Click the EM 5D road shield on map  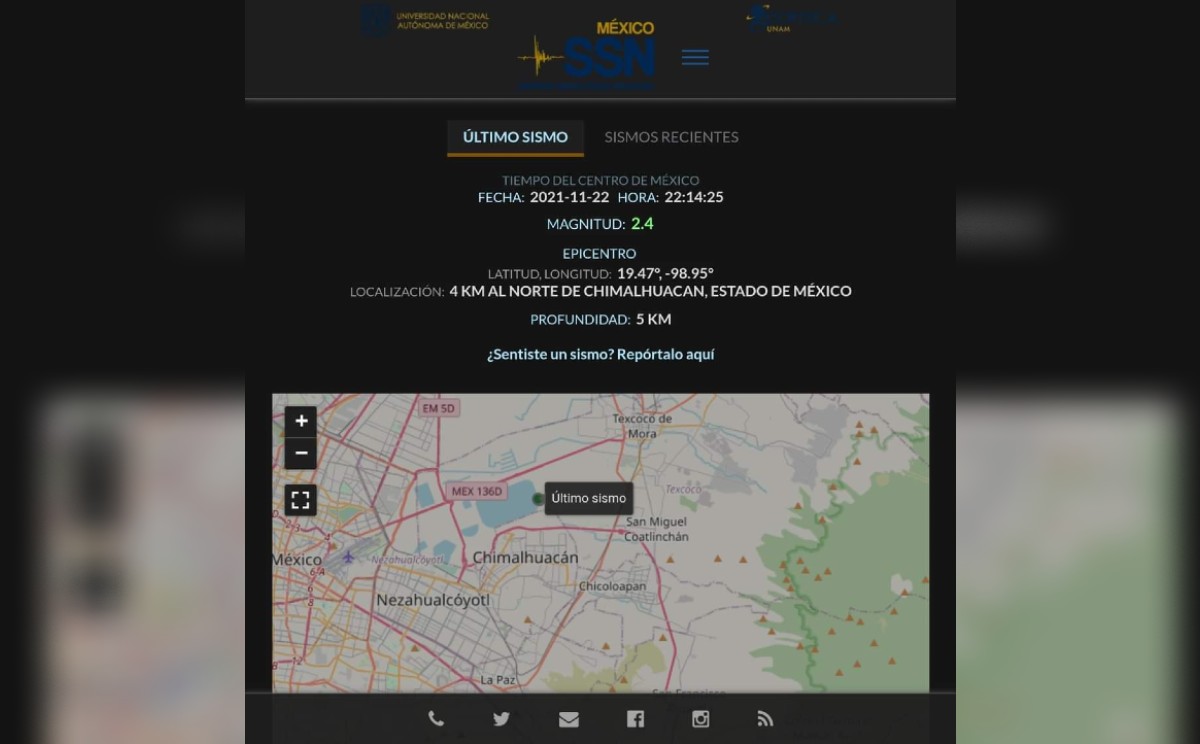[x=438, y=408]
